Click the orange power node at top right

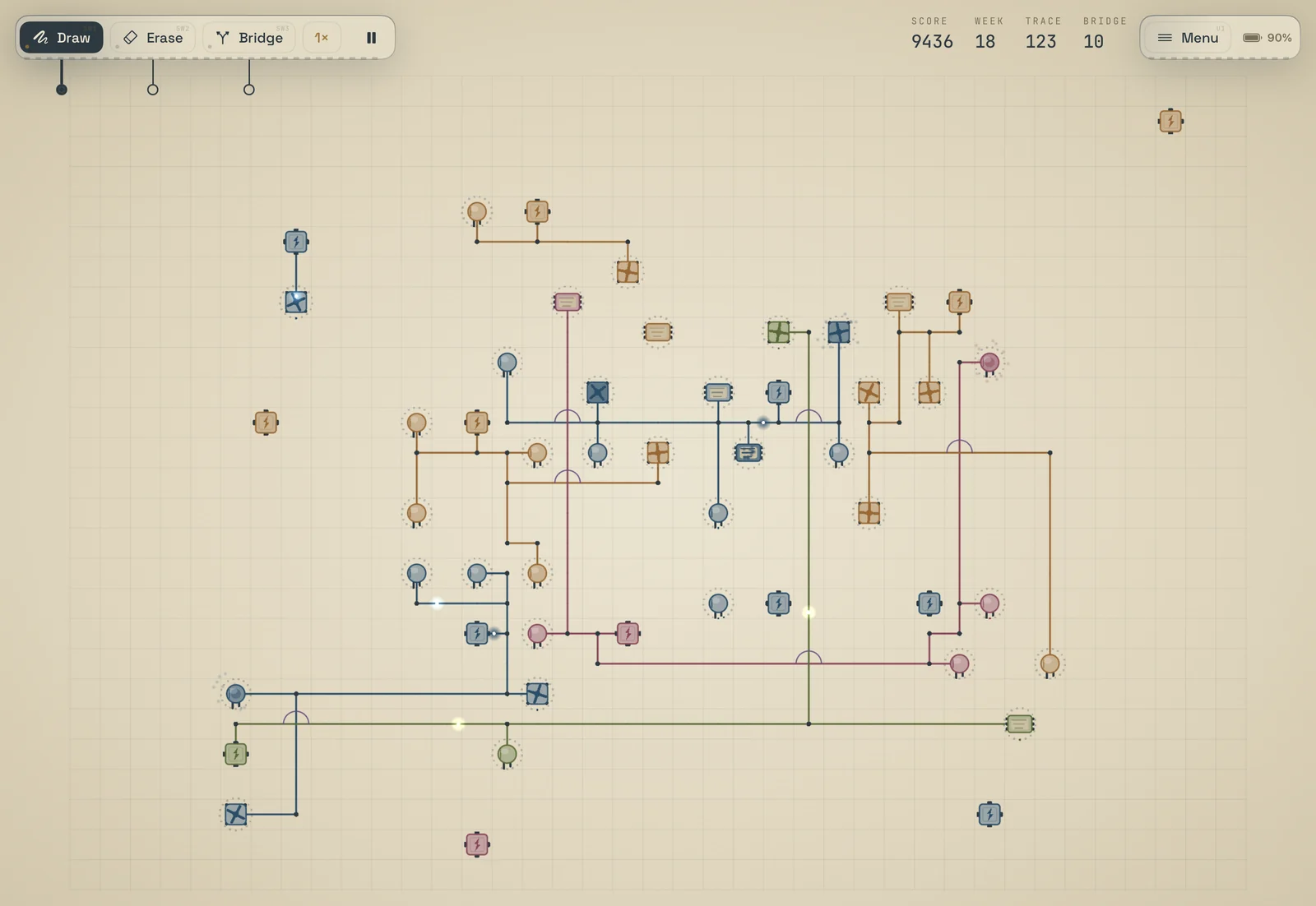[x=1170, y=122]
